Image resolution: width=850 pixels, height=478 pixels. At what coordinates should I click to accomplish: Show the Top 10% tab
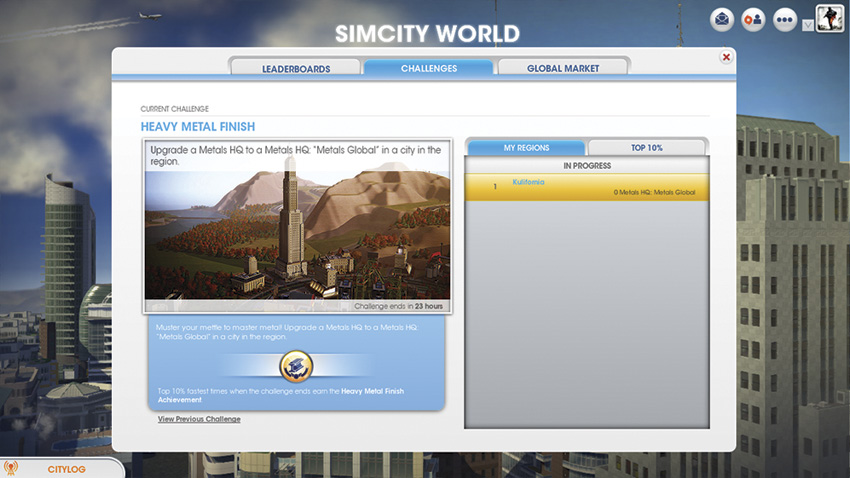coord(646,147)
